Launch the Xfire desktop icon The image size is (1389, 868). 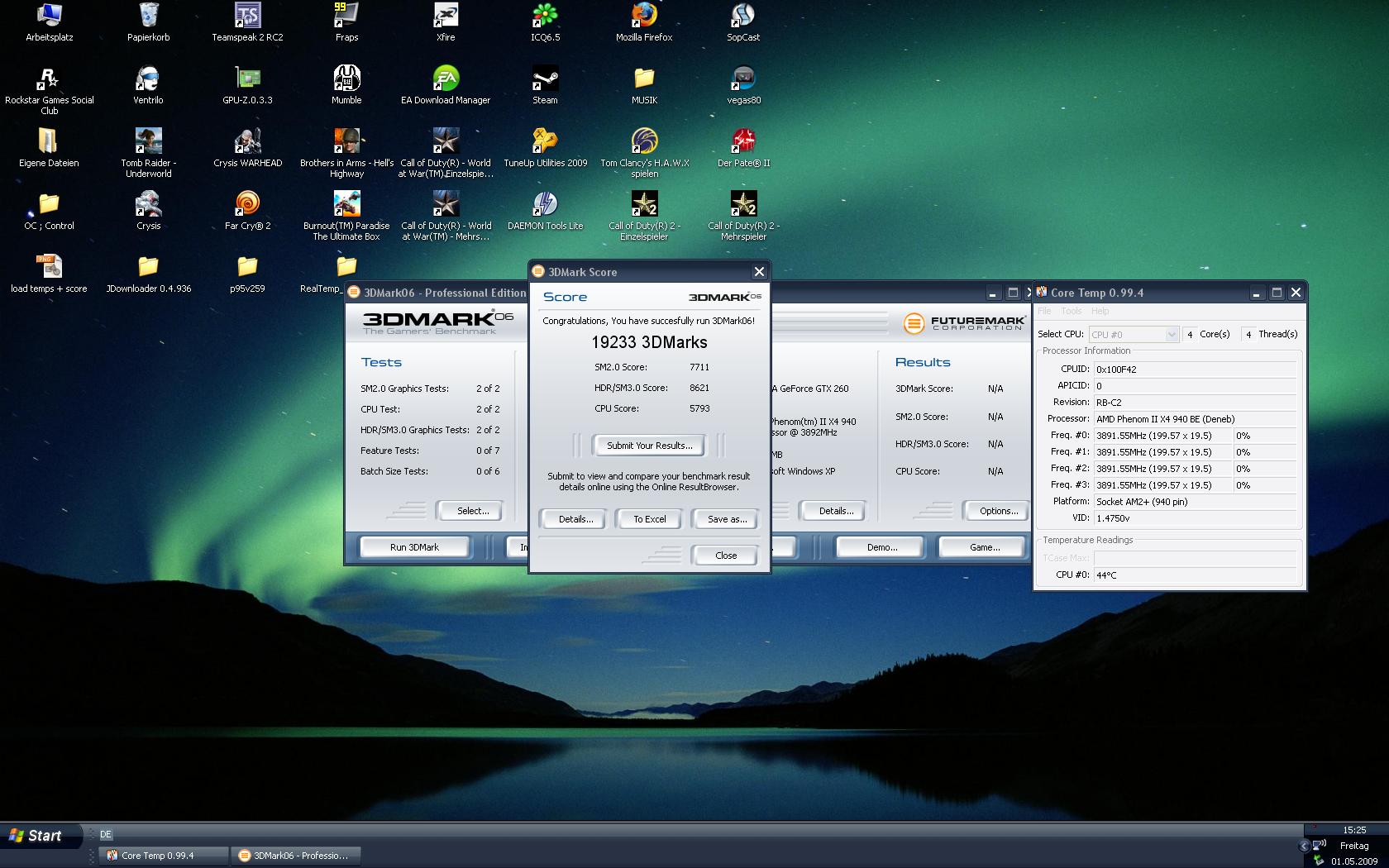[x=446, y=21]
